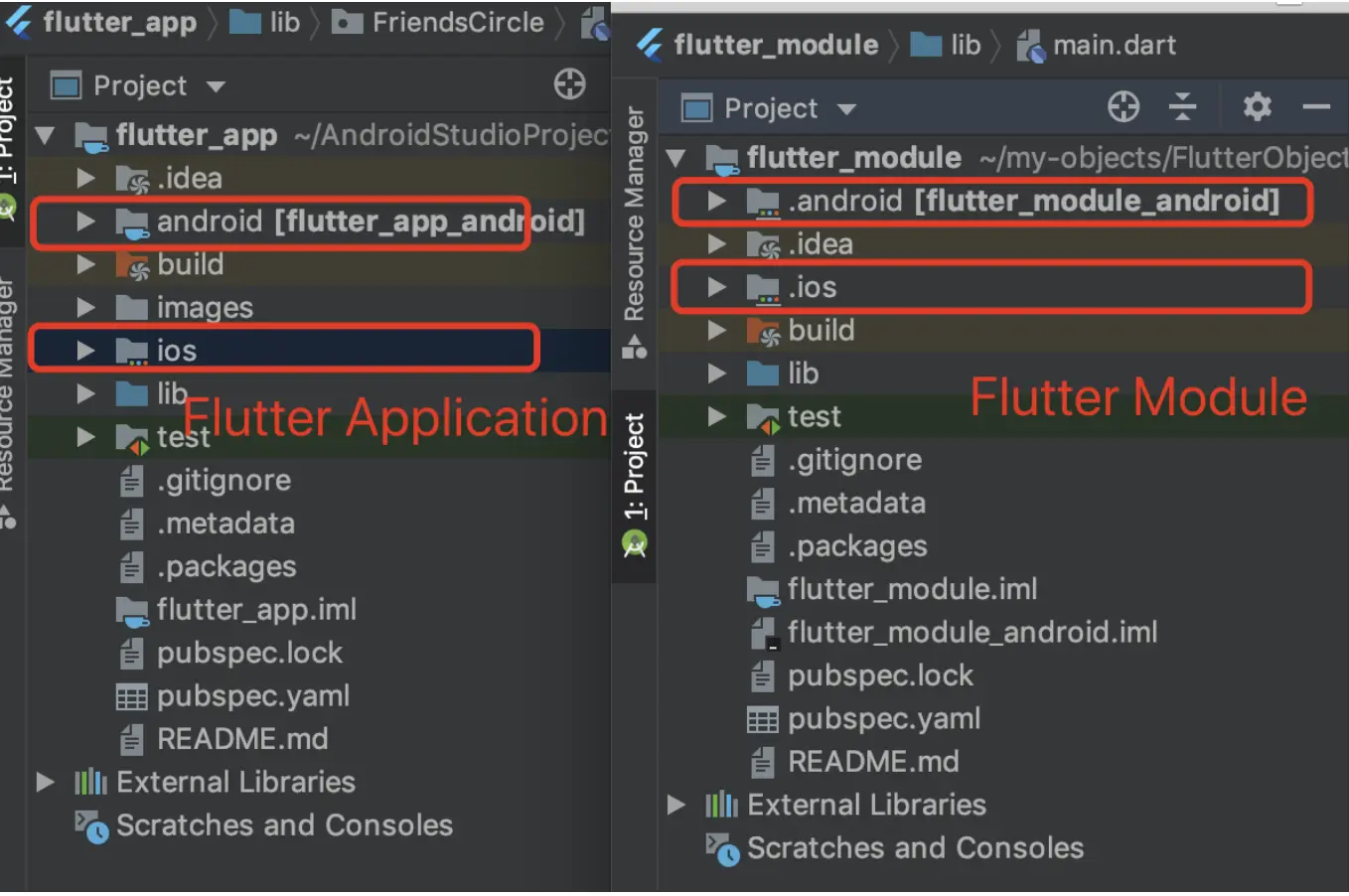
Task: Click build folder icon in flutter_app tree
Action: (x=132, y=265)
